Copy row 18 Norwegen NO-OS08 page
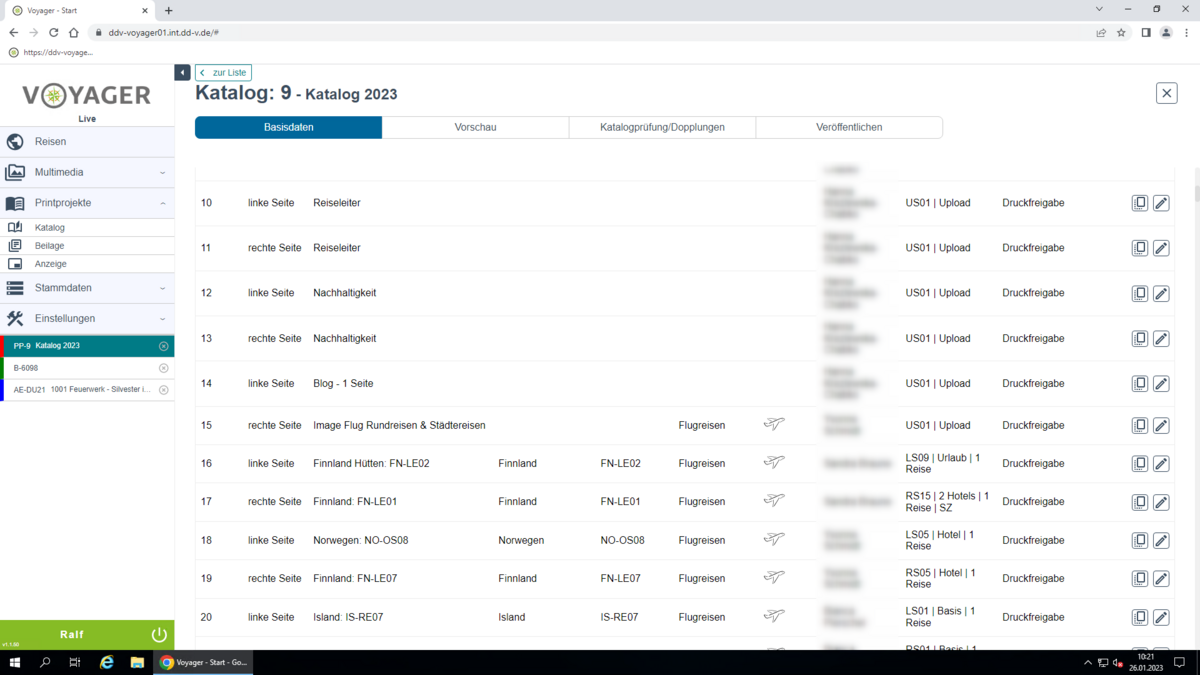This screenshot has height=675, width=1200. (1139, 540)
